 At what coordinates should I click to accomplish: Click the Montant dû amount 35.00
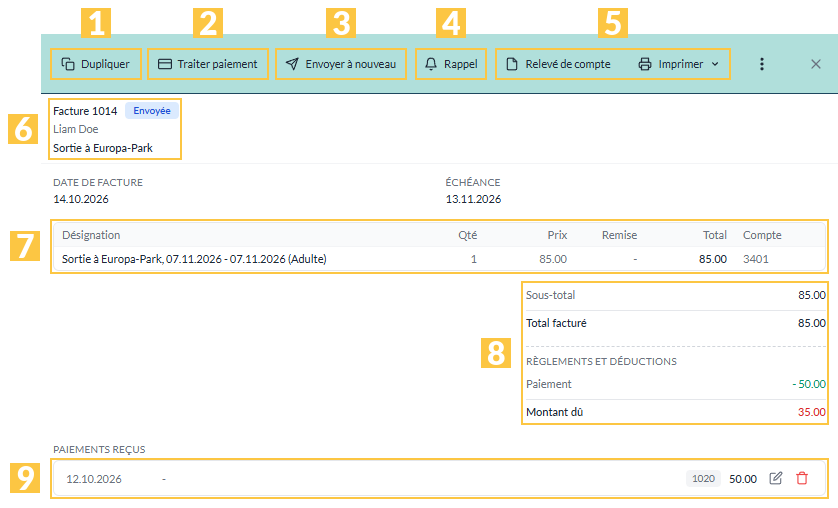pos(811,412)
